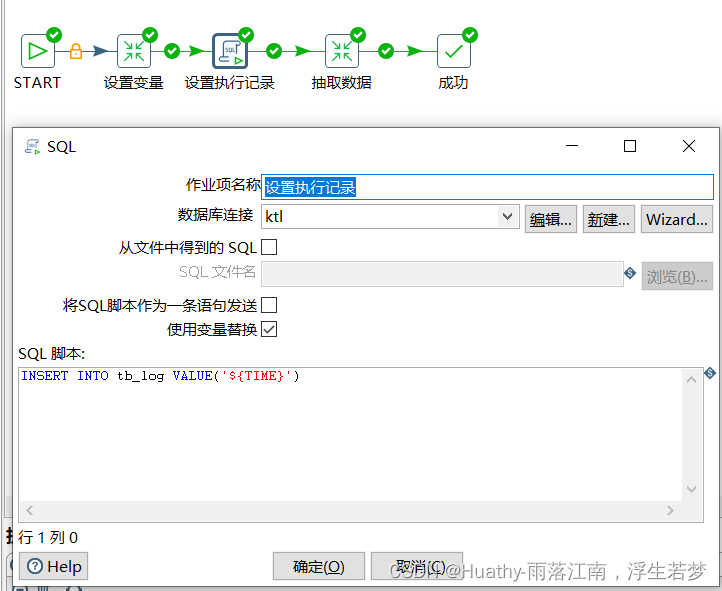
Task: Close the SQL dialog window
Action: [689, 146]
